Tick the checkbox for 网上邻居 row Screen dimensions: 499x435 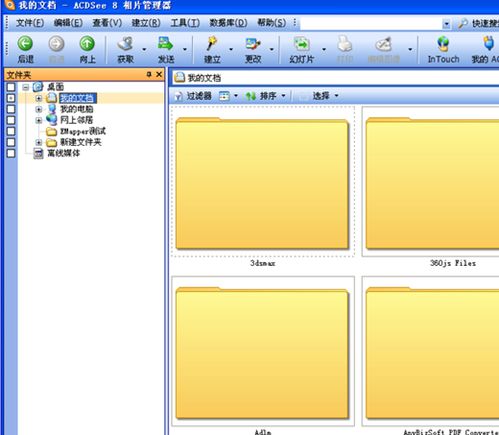point(11,120)
